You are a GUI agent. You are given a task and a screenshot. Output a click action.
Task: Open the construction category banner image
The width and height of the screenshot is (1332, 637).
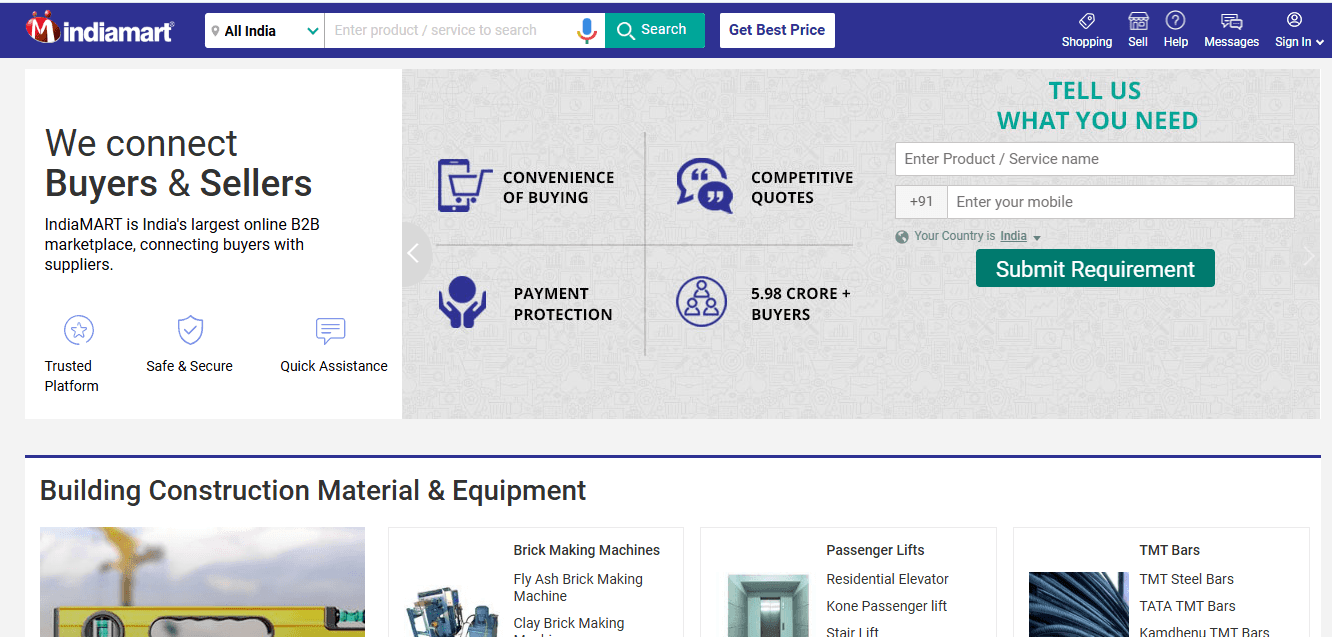pos(202,582)
